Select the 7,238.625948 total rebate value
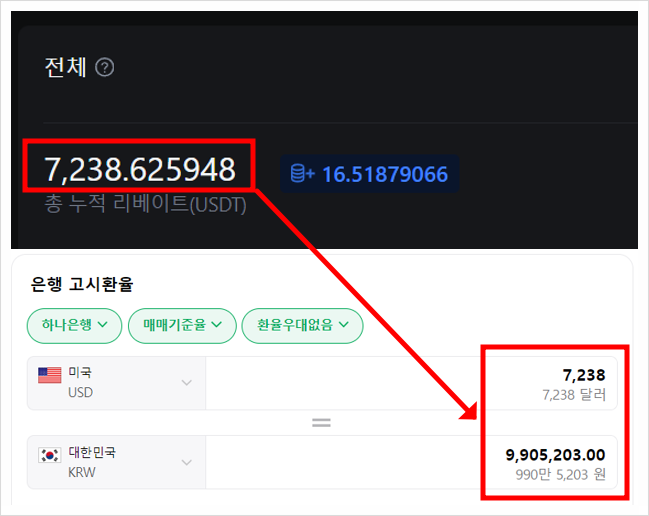 click(x=140, y=169)
